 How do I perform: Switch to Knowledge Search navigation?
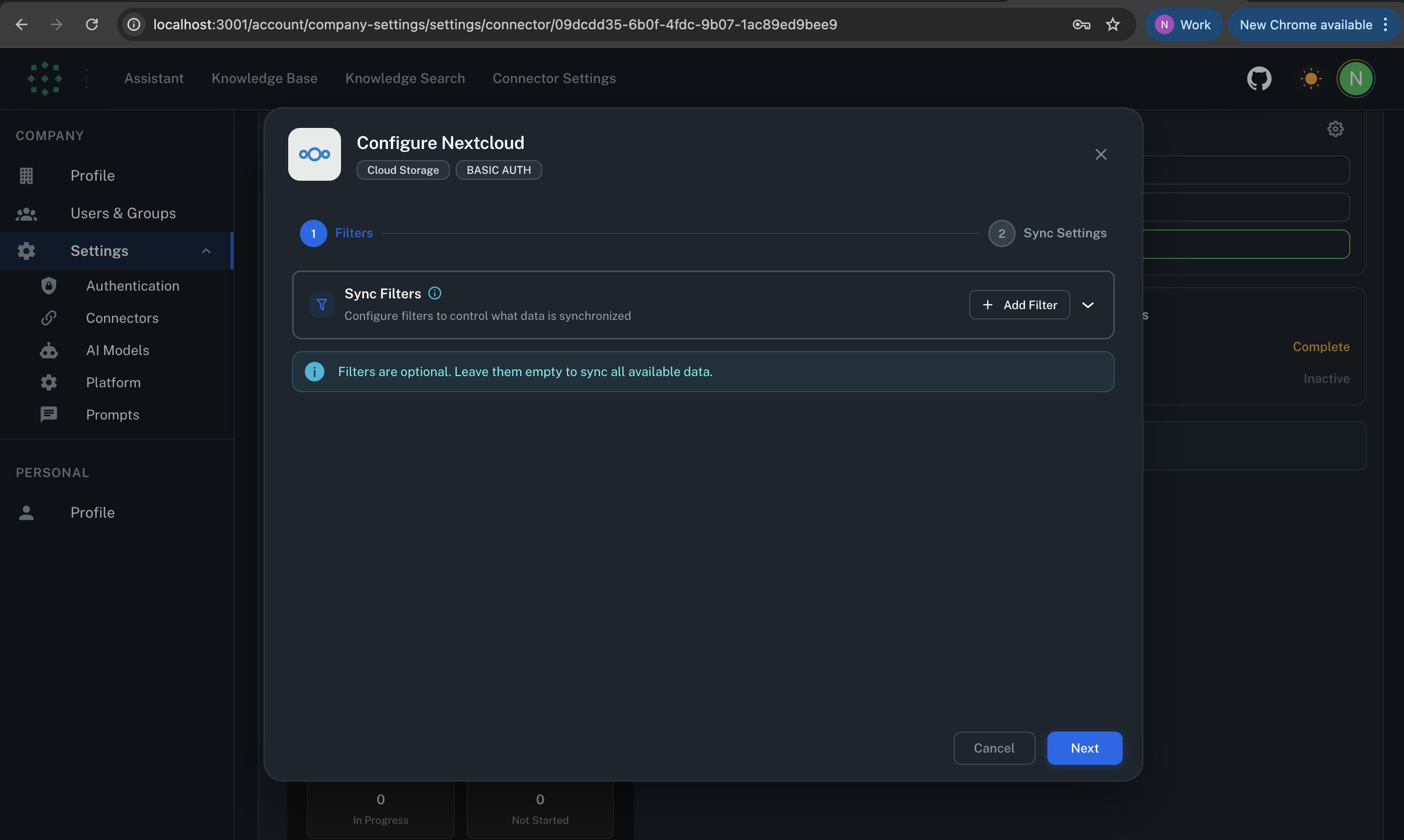click(x=405, y=78)
